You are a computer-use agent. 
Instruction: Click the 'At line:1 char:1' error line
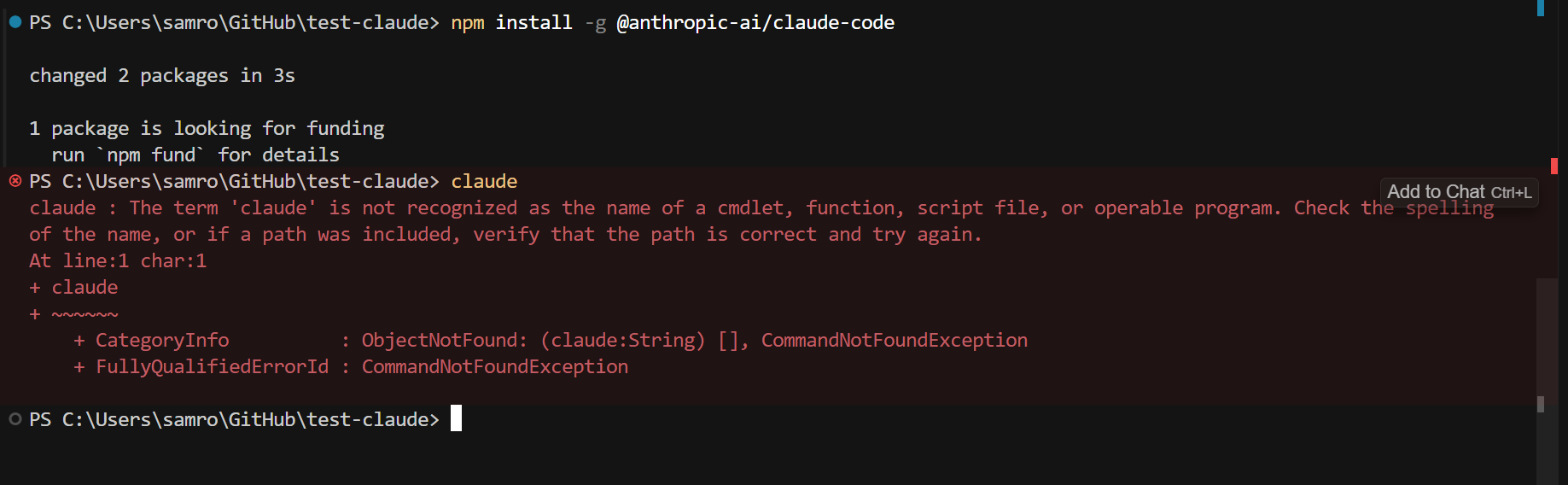tap(118, 261)
